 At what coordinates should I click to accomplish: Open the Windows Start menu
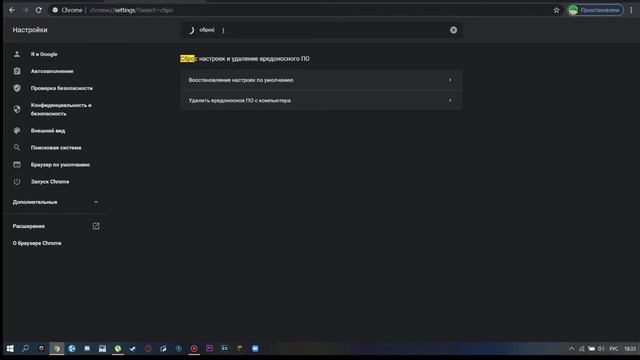10,348
